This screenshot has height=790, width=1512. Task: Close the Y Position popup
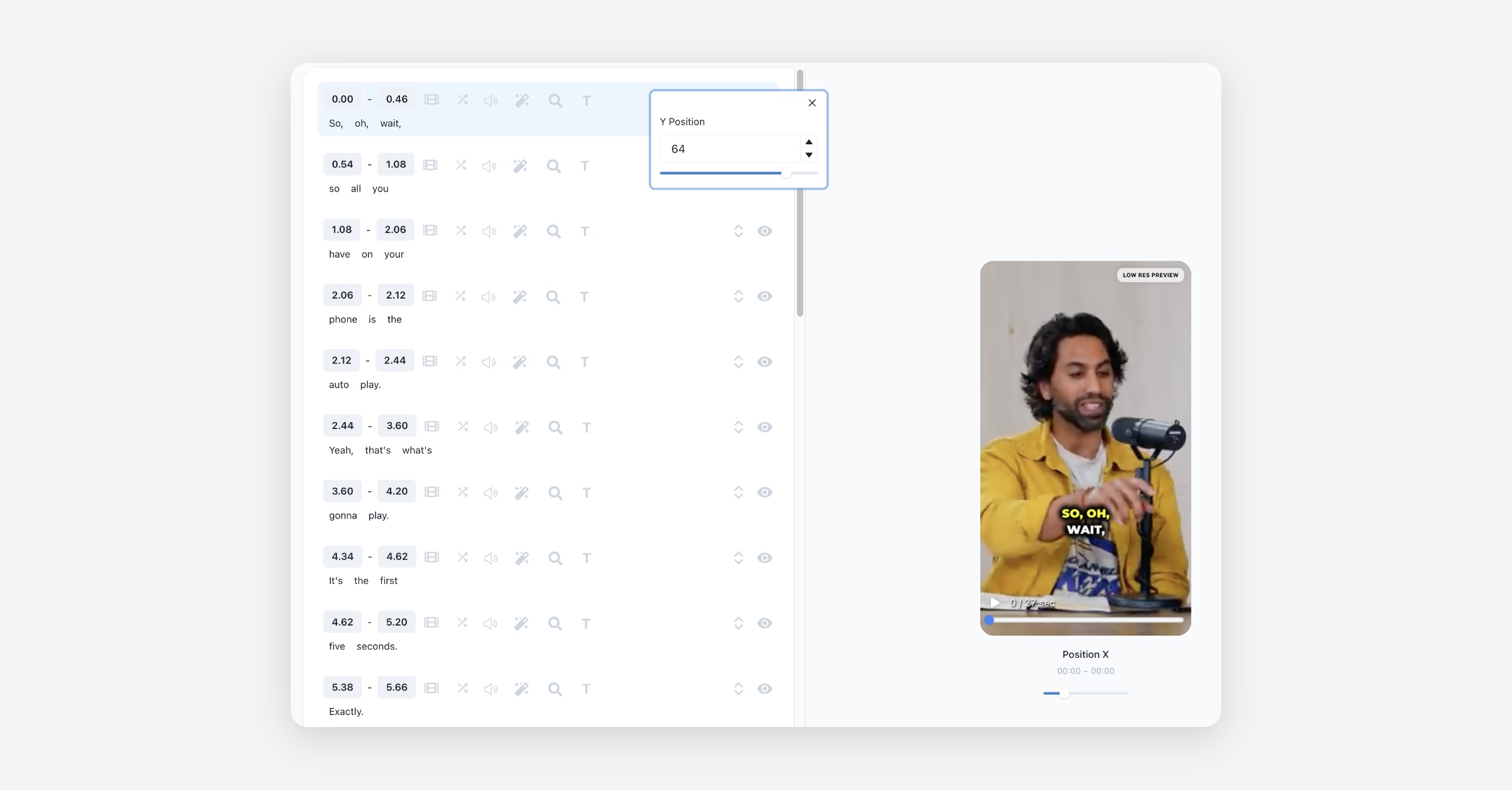pos(812,103)
